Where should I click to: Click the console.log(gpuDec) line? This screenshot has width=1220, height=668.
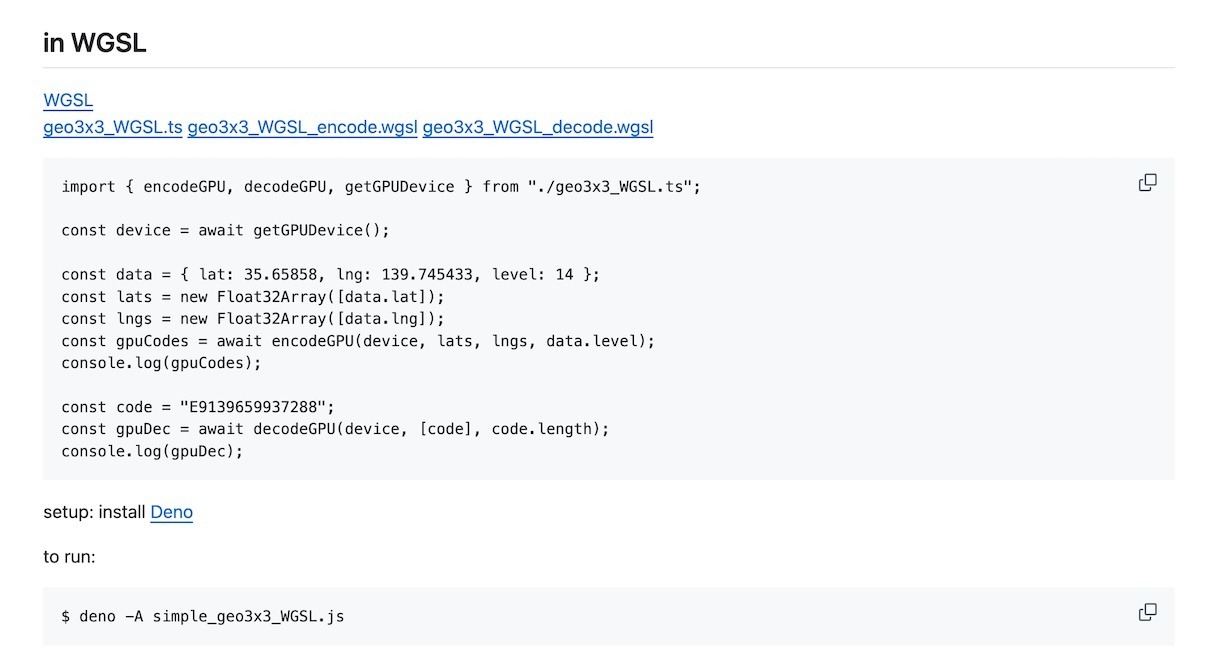point(152,451)
